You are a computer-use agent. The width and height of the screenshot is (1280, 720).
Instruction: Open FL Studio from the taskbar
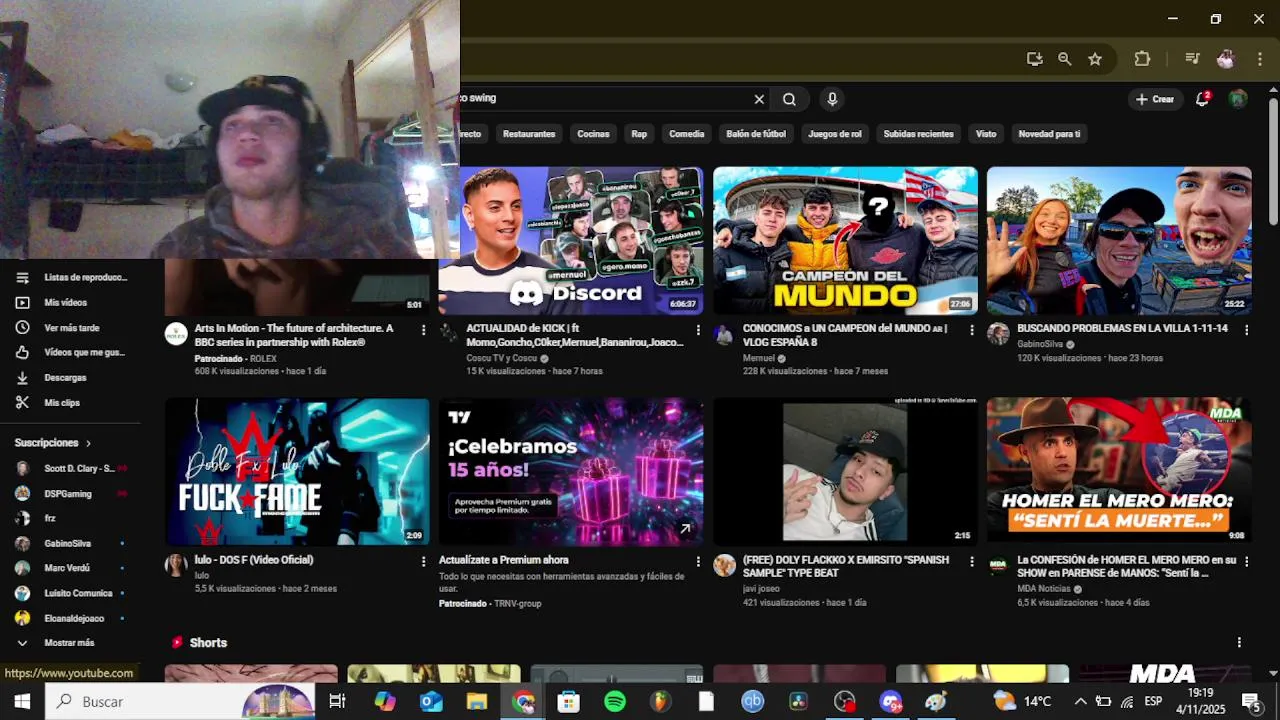coord(661,701)
